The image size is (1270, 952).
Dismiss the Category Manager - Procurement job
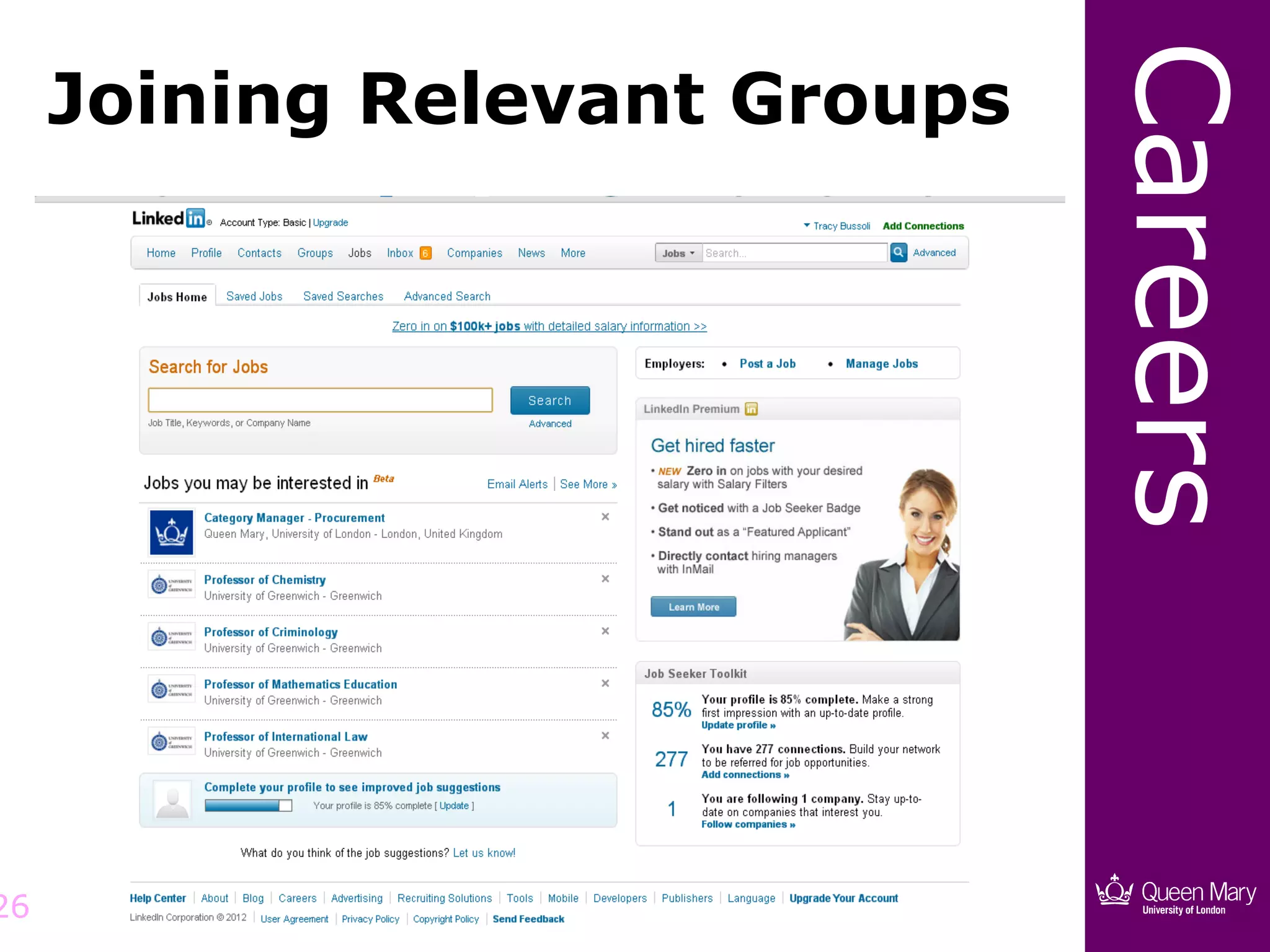pos(605,517)
